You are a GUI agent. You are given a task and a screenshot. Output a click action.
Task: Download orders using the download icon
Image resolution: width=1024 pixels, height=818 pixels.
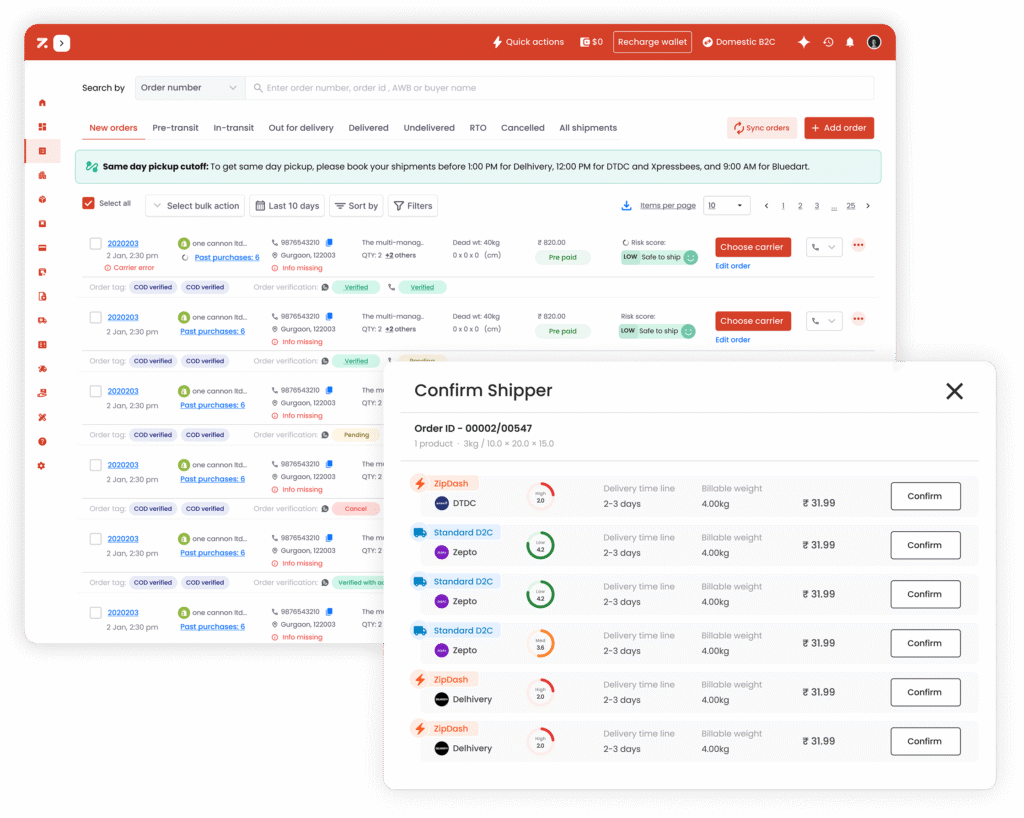click(627, 206)
